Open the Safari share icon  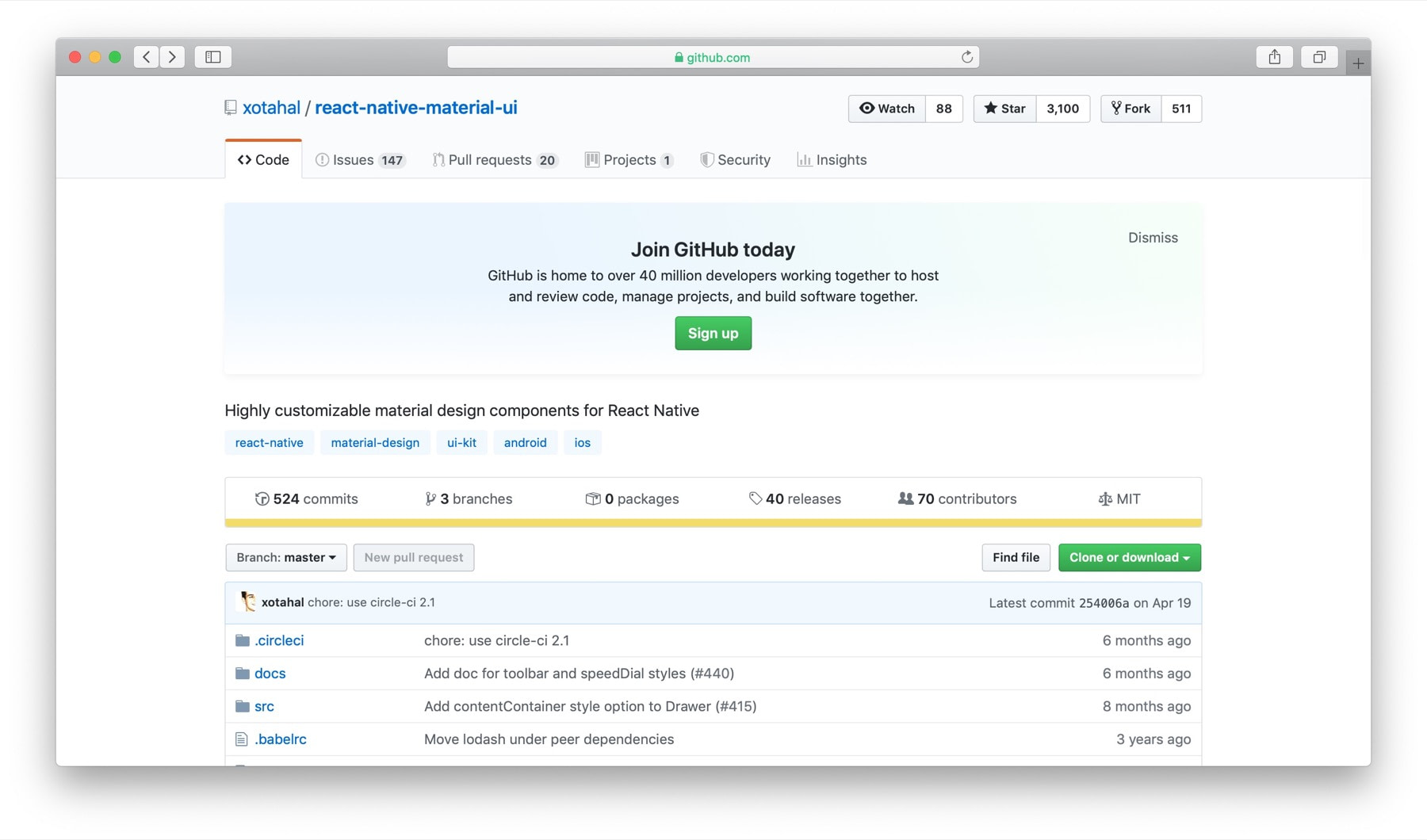pos(1275,57)
